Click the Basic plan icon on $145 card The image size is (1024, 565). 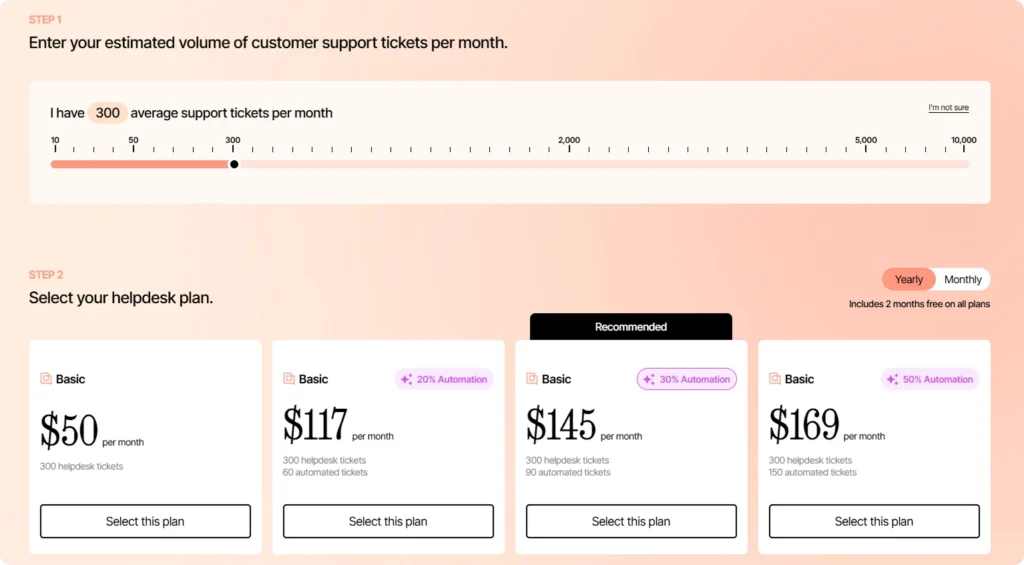(532, 379)
